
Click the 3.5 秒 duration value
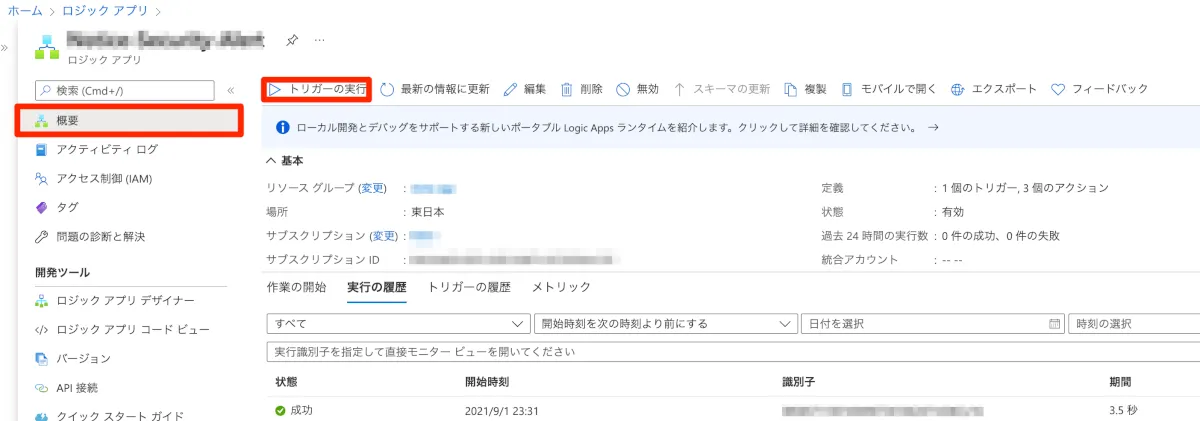pos(1123,410)
